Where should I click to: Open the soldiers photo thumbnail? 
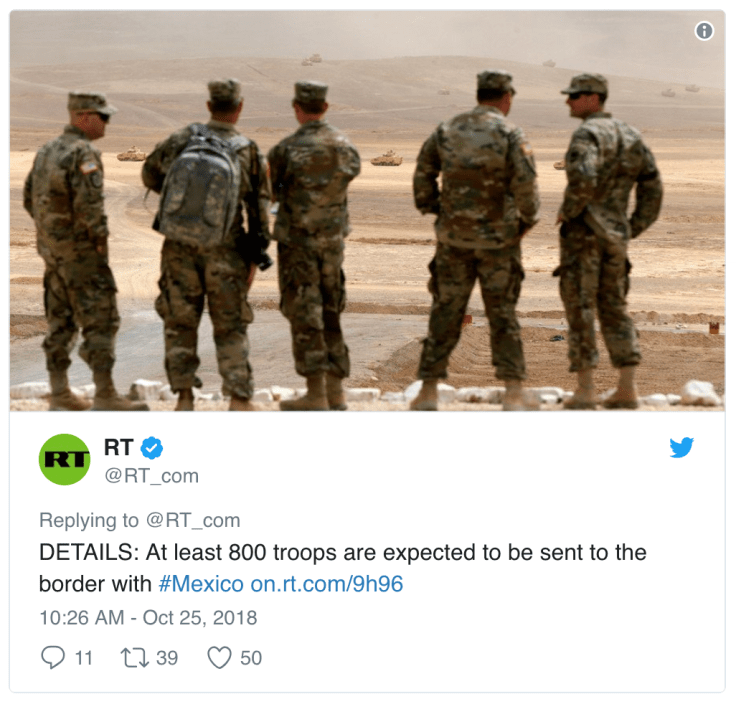click(368, 211)
